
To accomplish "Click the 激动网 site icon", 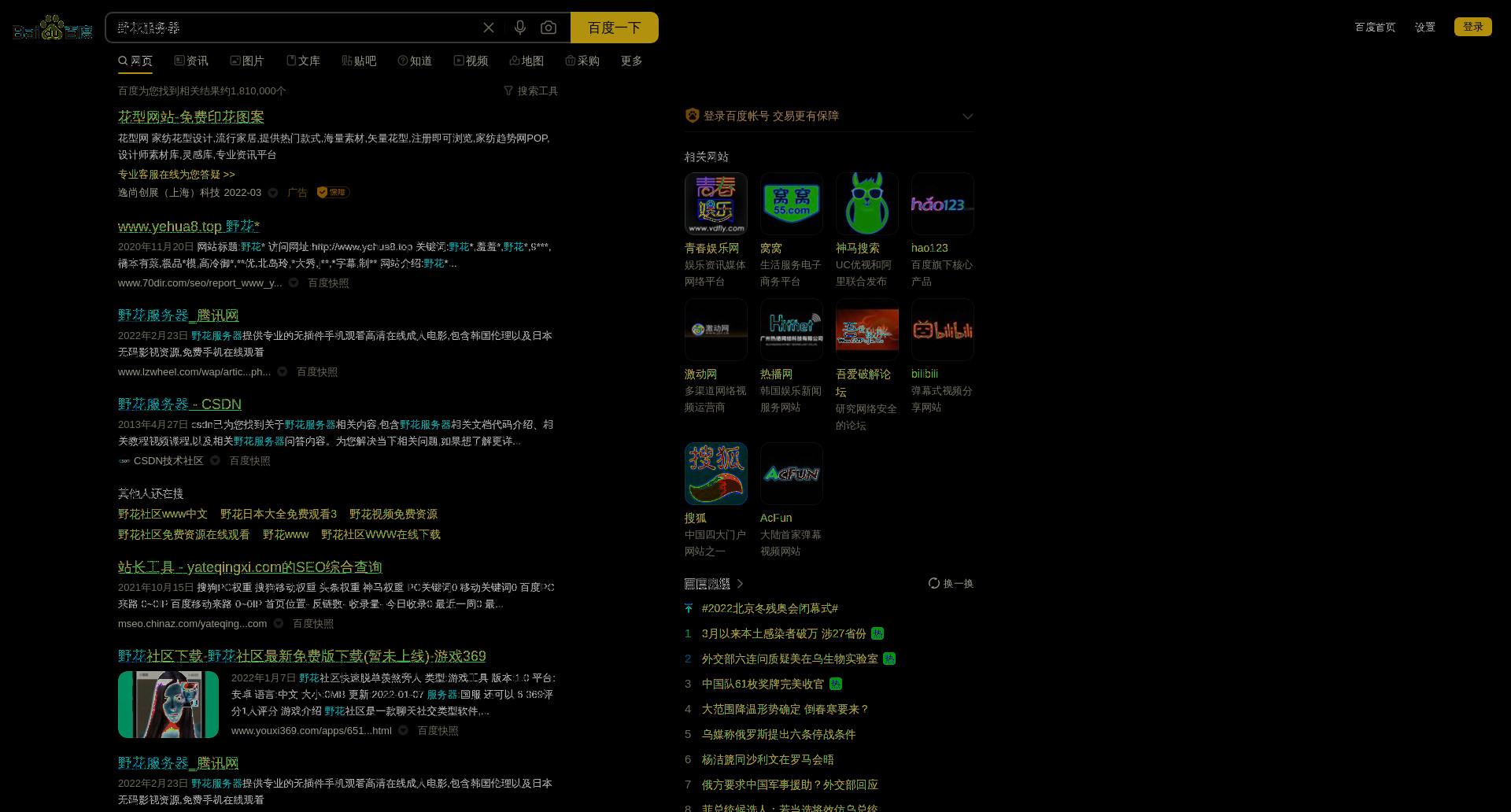I will [x=716, y=330].
